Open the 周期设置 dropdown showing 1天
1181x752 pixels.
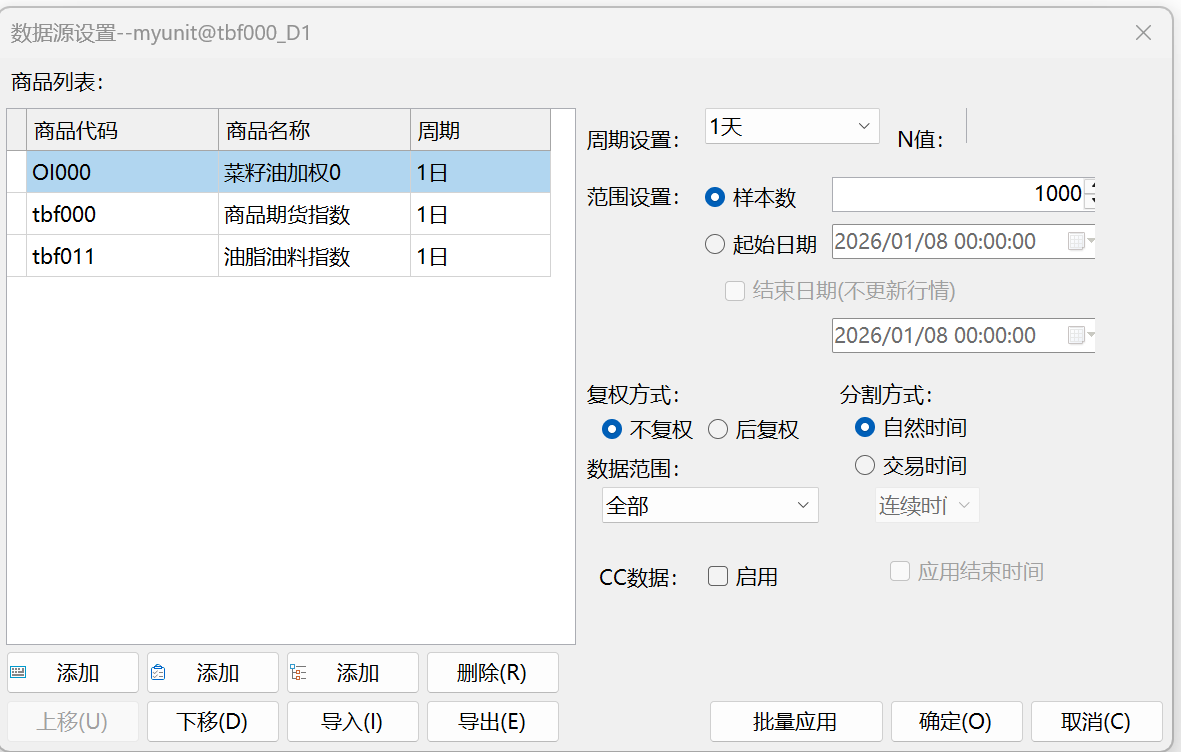click(791, 127)
